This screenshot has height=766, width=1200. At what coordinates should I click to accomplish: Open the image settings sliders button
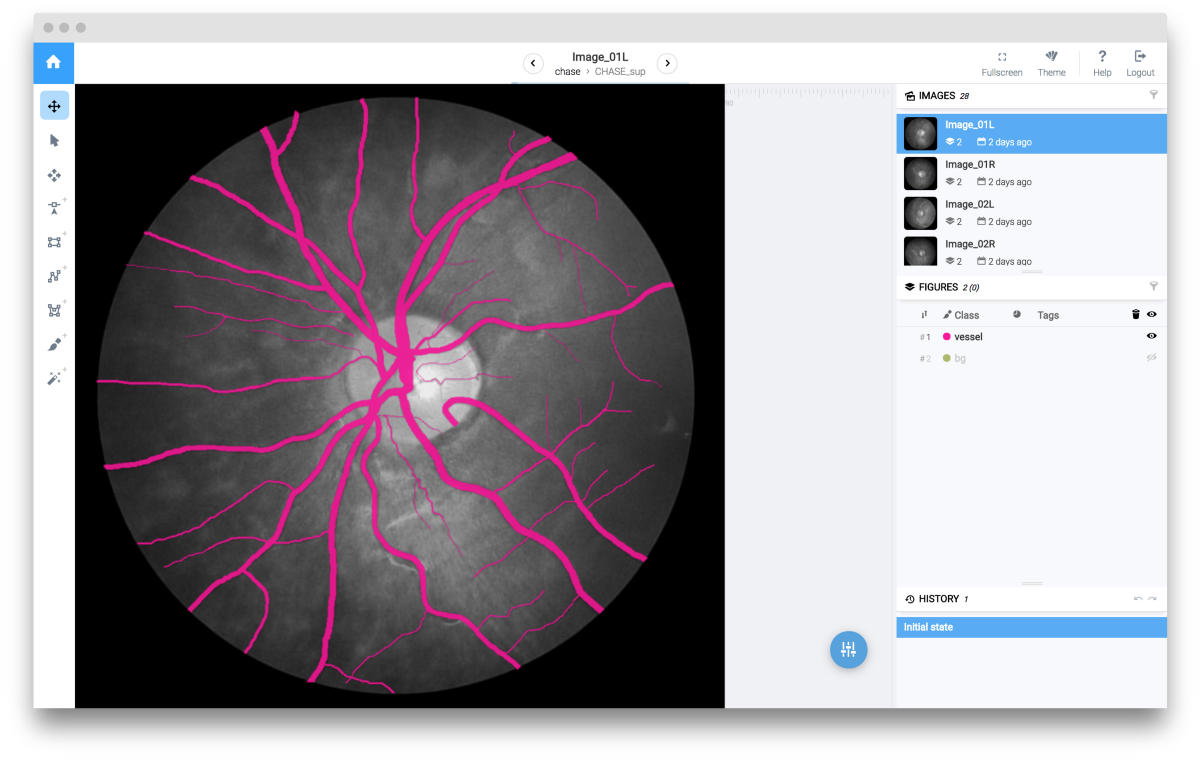[849, 649]
